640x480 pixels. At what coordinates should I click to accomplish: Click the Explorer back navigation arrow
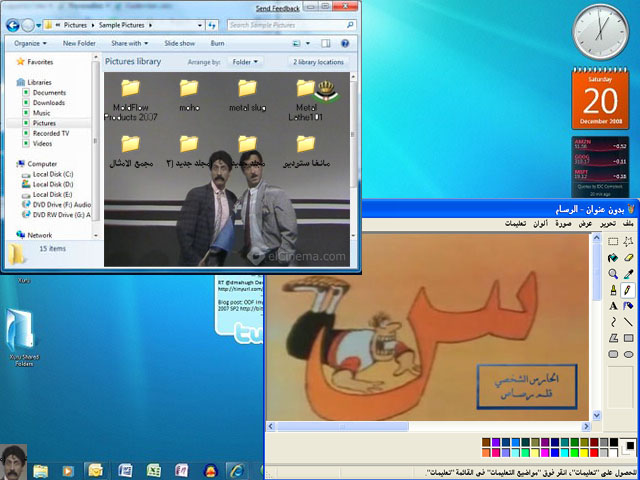point(13,25)
